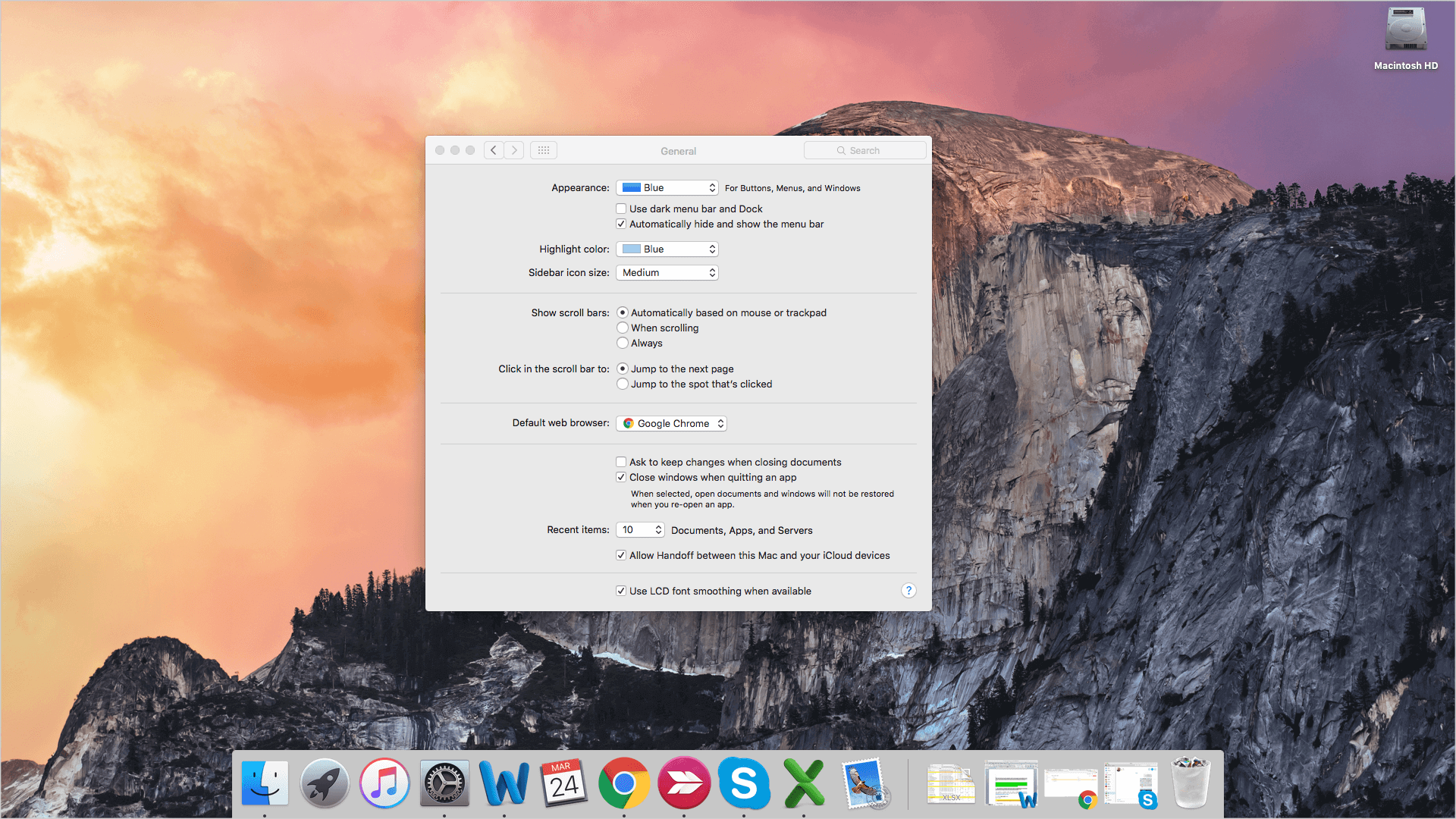
Task: Enable Automatically hide and show menu bar
Action: 621,224
